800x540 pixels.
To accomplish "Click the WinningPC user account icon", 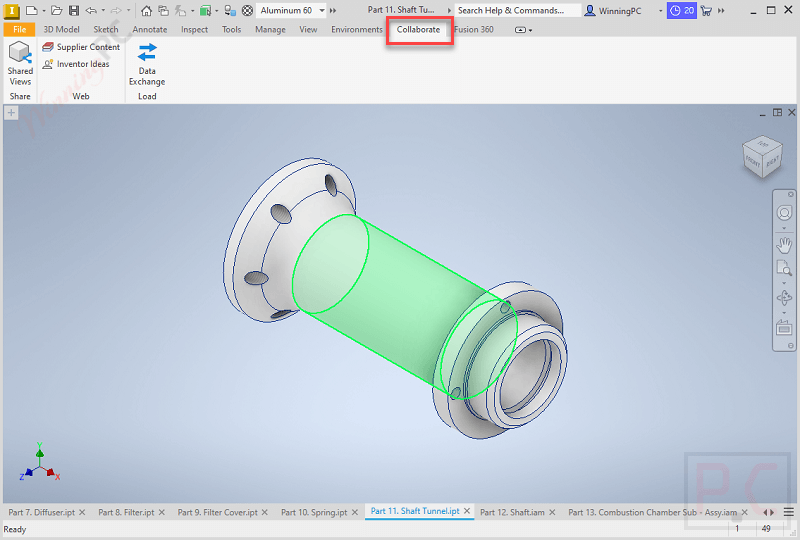I will coord(590,10).
